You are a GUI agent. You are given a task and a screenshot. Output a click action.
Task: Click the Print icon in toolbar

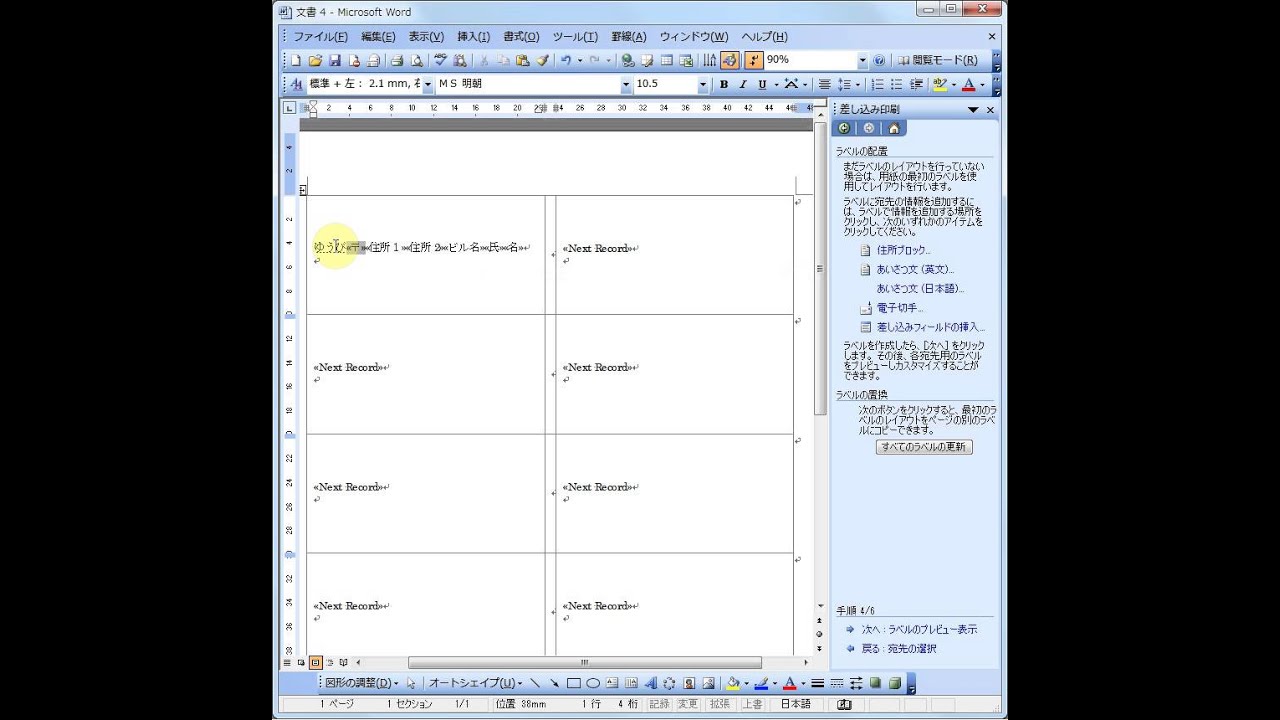click(x=397, y=61)
